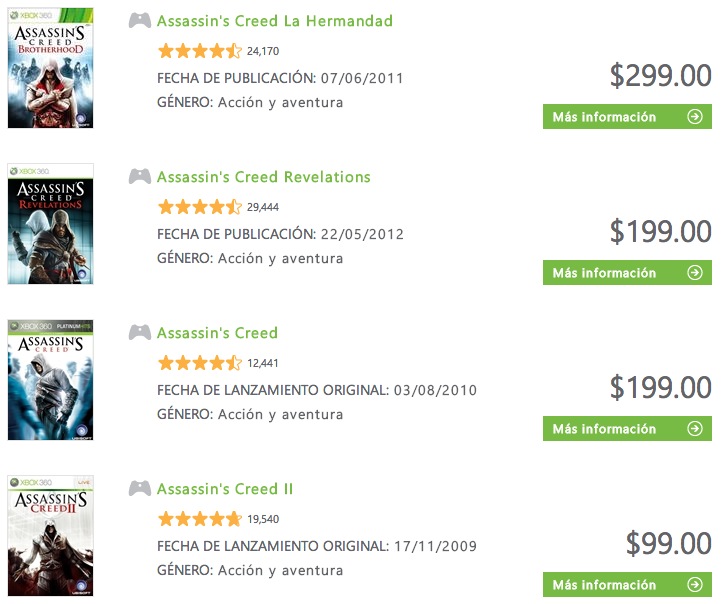
Task: Click controller icon next to Assassin's Creed II
Action: (x=140, y=489)
